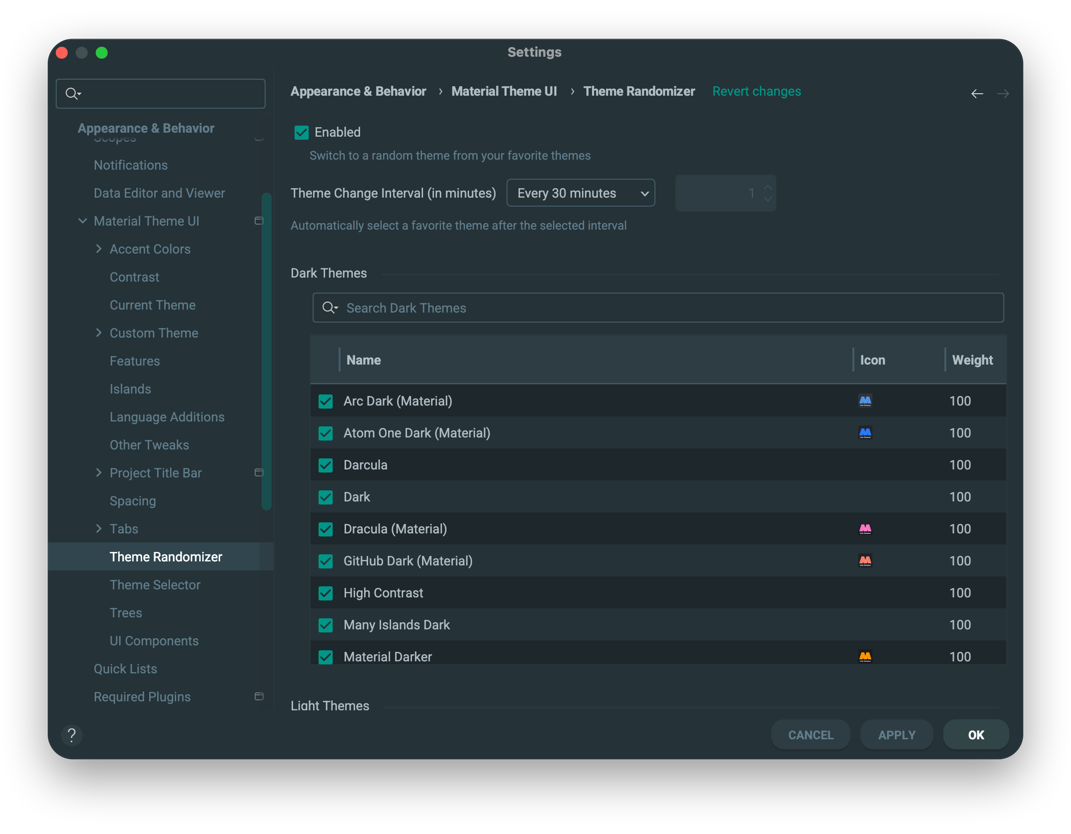1071x834 pixels.
Task: Open the help question mark icon
Action: point(70,735)
